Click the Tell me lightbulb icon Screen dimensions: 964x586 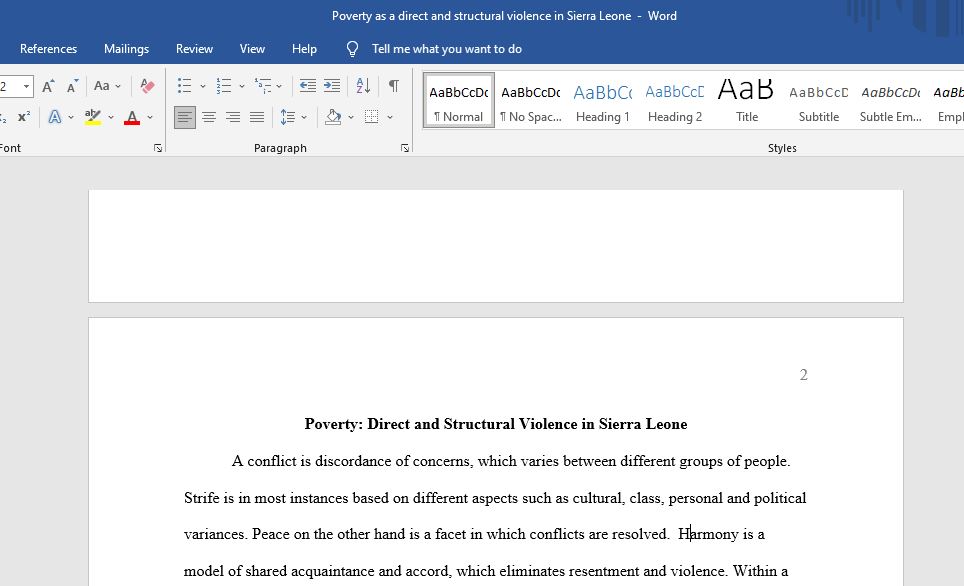[352, 49]
